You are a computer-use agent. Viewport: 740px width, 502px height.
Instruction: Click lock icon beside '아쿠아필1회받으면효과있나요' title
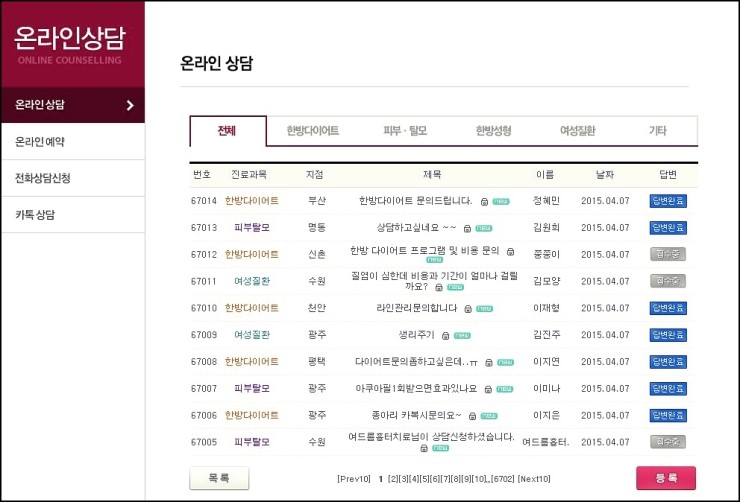coord(488,390)
